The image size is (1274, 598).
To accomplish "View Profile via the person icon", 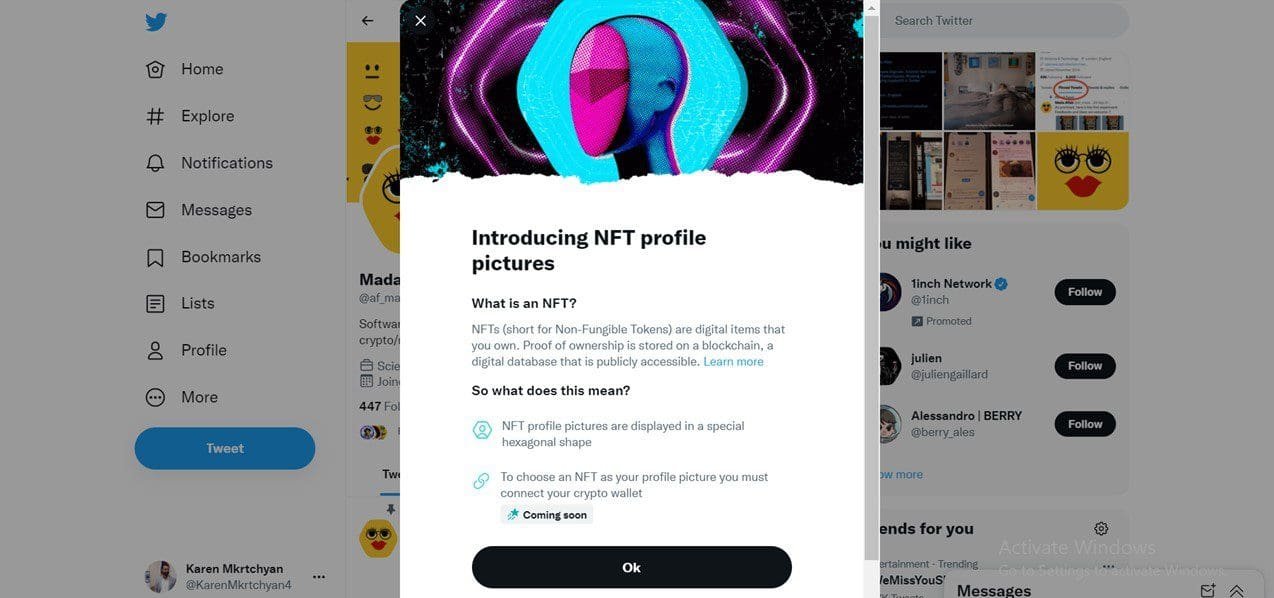I will click(155, 350).
